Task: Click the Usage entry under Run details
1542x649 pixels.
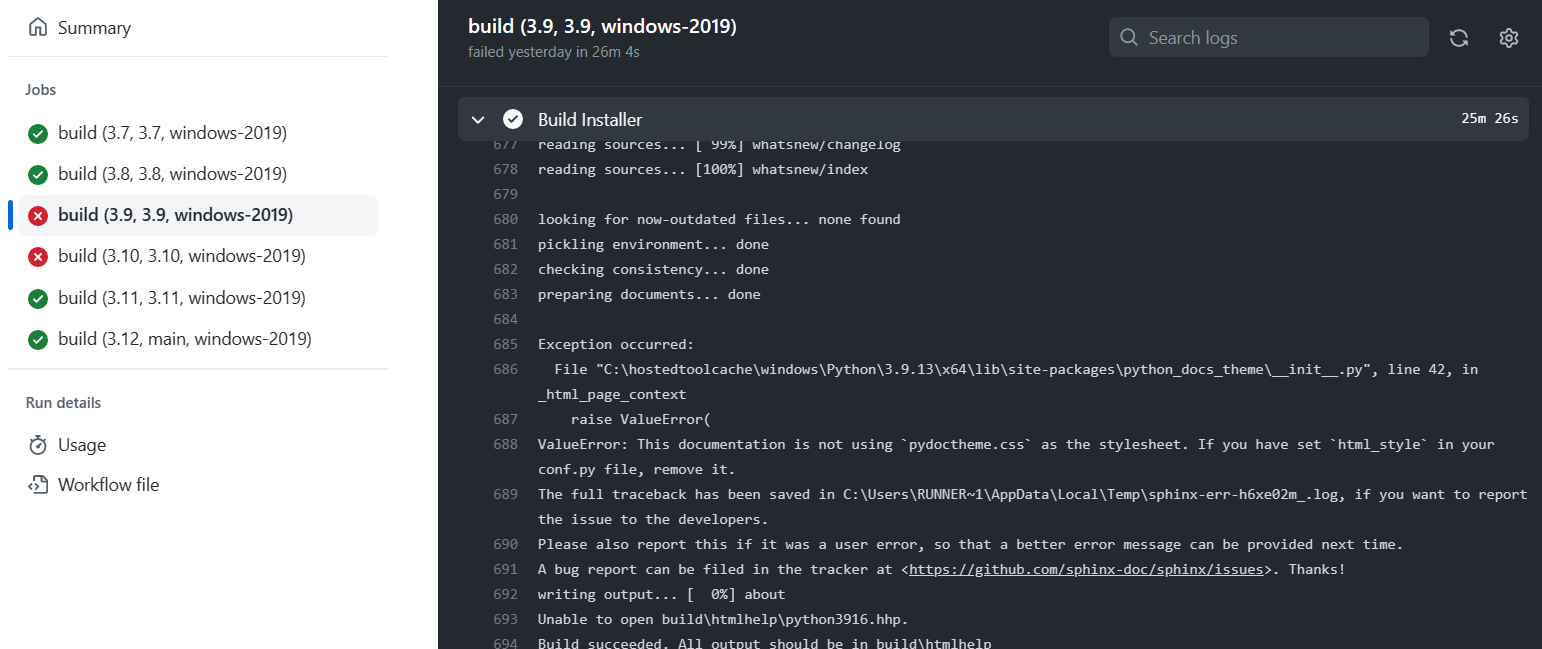Action: pos(80,444)
